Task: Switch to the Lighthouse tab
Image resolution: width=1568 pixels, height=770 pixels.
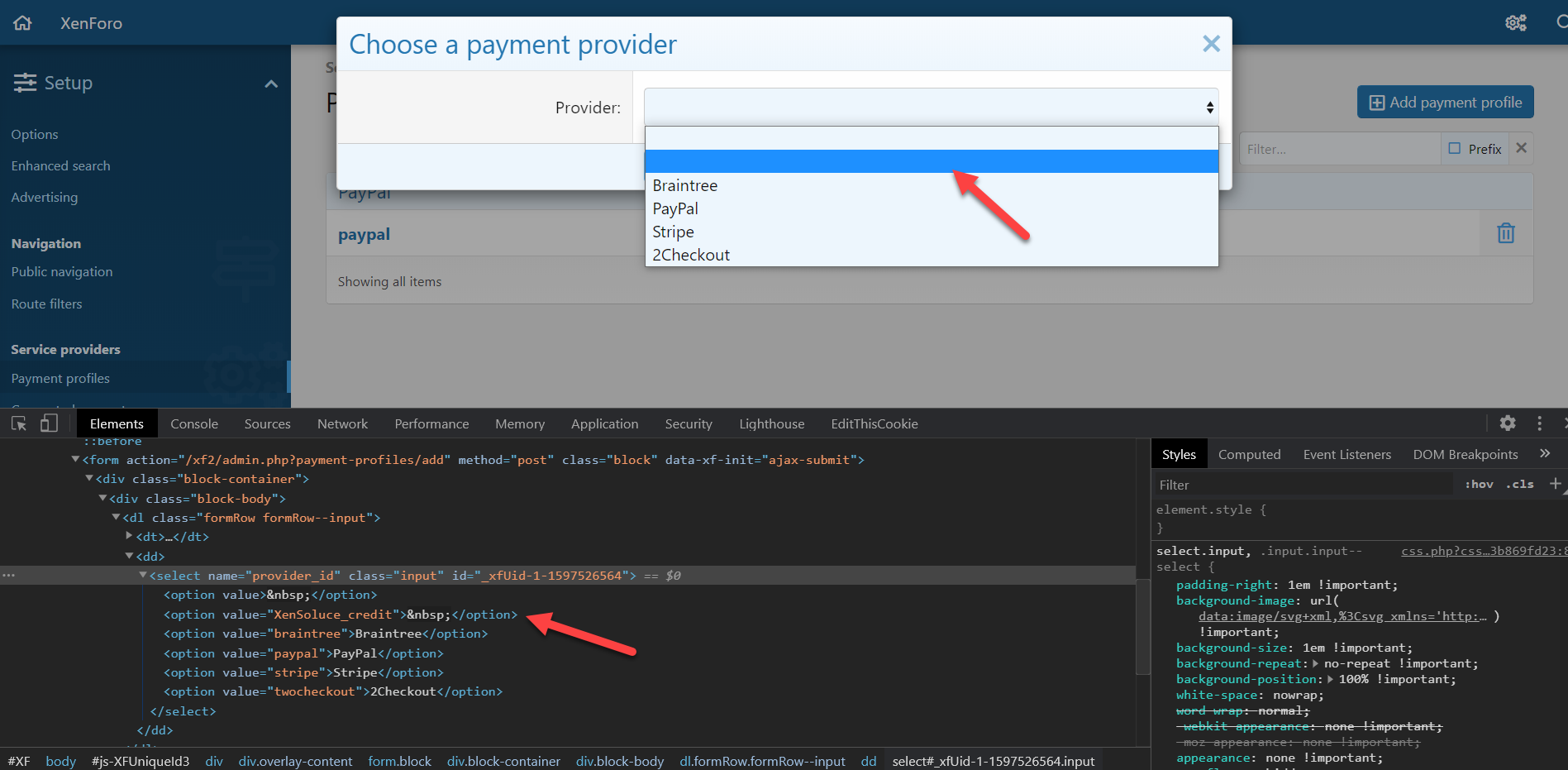Action: pyautogui.click(x=771, y=423)
